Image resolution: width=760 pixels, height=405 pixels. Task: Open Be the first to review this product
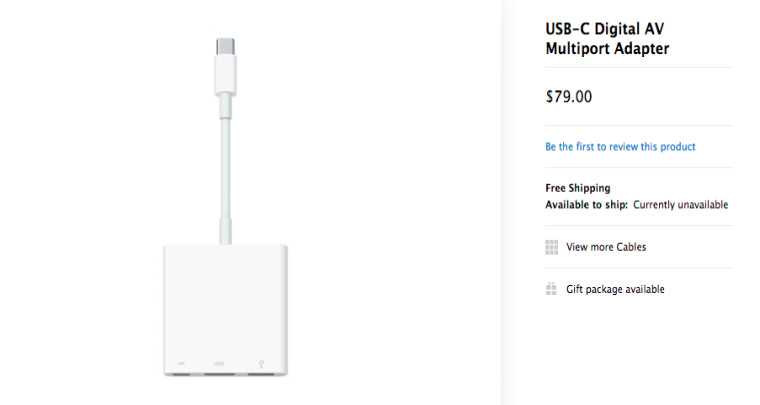coord(620,146)
